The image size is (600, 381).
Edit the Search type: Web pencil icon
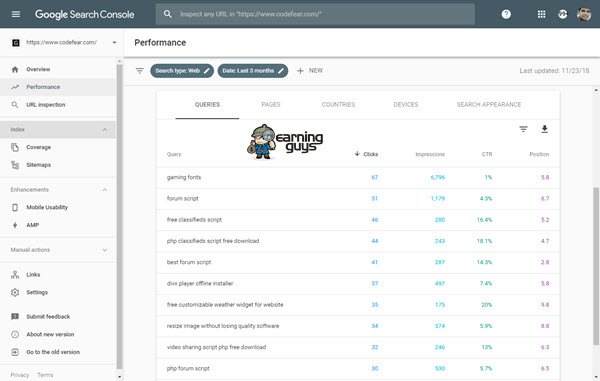(207, 71)
